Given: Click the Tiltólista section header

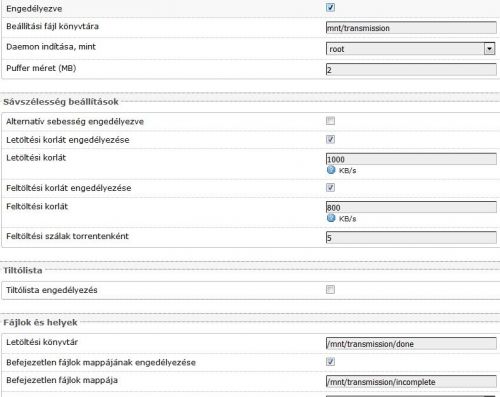Looking at the screenshot, I should point(23,270).
